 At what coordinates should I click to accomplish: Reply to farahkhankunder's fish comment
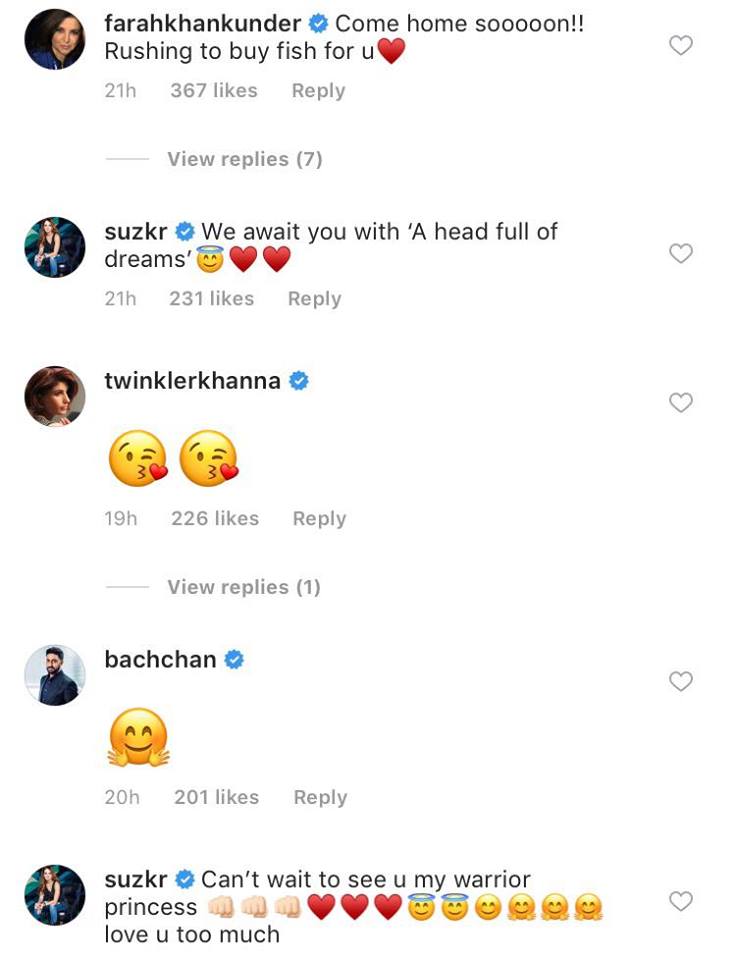click(x=318, y=90)
